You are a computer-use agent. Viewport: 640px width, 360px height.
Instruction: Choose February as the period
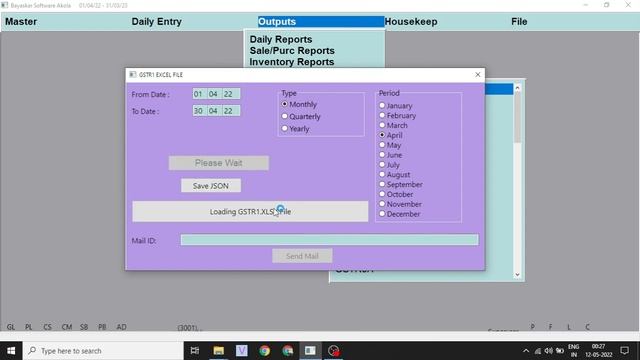point(398,116)
